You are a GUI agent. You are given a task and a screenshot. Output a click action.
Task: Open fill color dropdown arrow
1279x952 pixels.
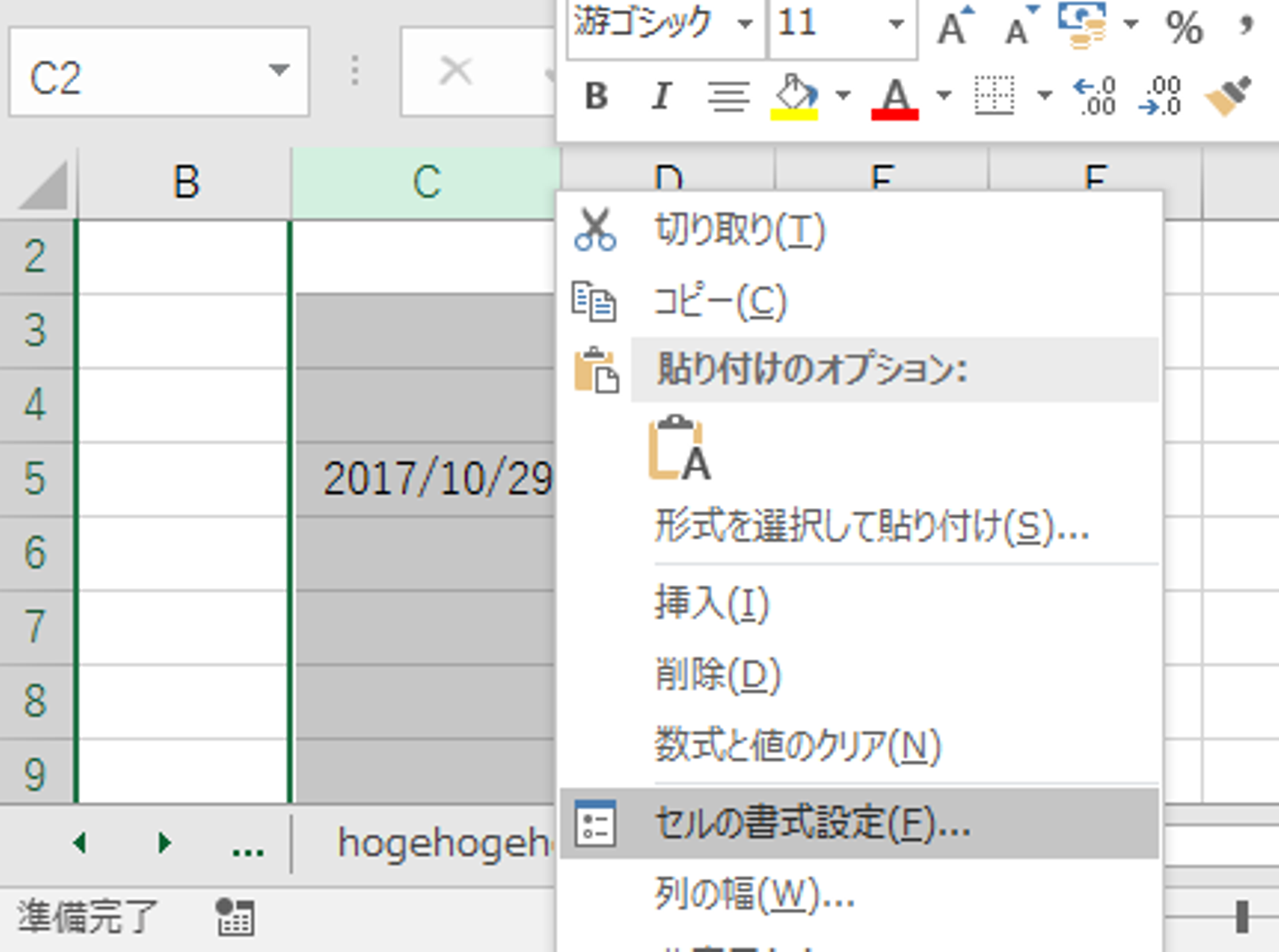(x=843, y=95)
